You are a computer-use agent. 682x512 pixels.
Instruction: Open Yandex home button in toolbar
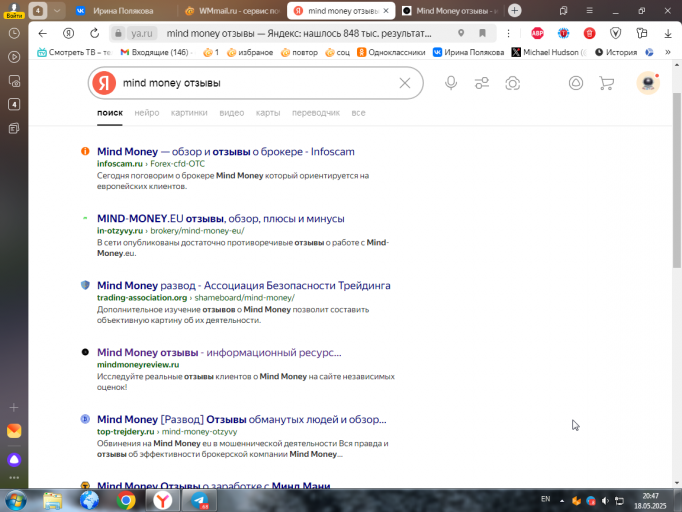point(68,33)
